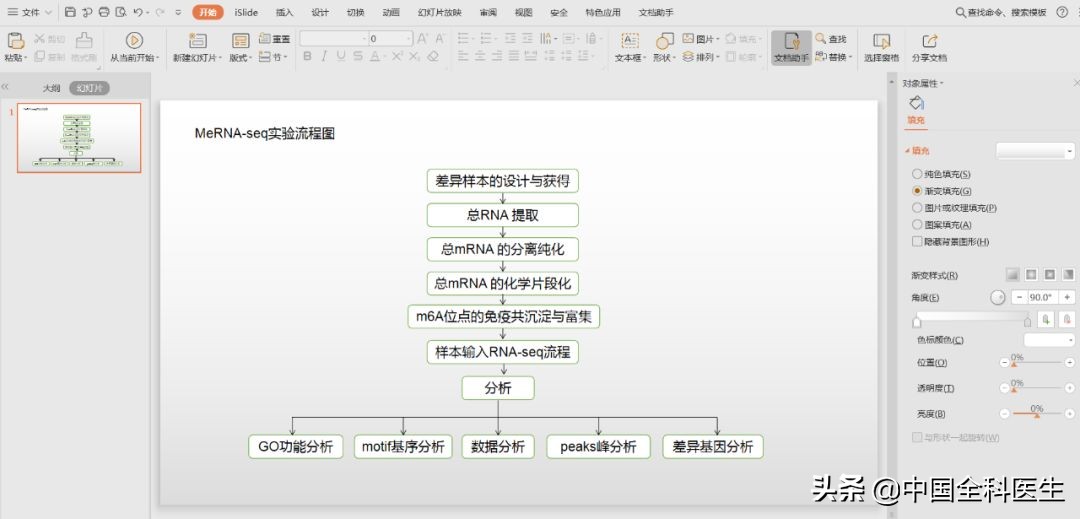The width and height of the screenshot is (1080, 519).
Task: Click the angle plus stepper button
Action: (x=1067, y=297)
